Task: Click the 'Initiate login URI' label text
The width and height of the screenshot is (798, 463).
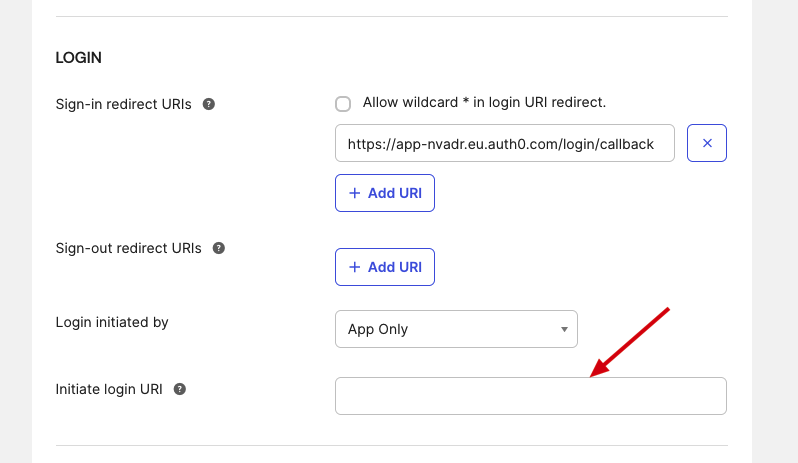Action: click(110, 389)
